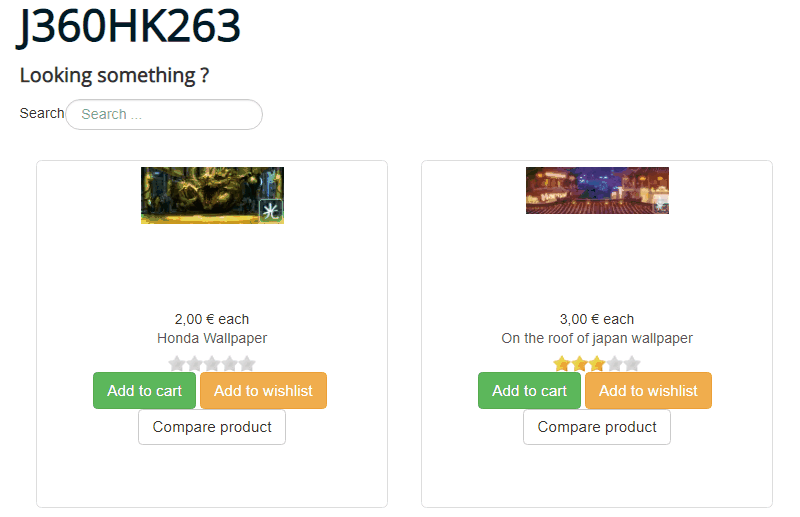Select first star on Japan wallpaper rating
Viewport: 800px width, 517px height.
click(562, 363)
